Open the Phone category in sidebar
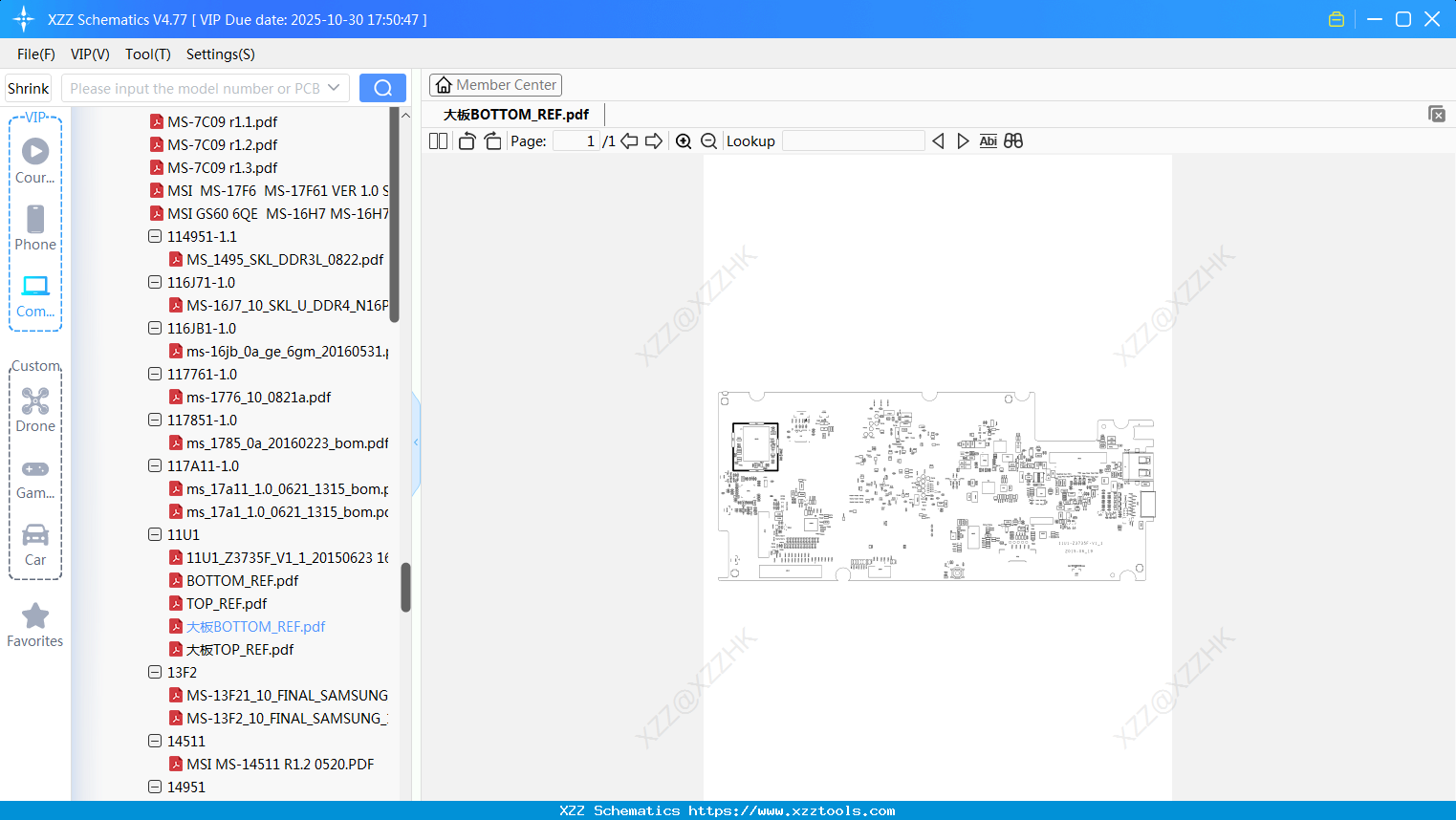The width and height of the screenshot is (1456, 820). point(35,227)
